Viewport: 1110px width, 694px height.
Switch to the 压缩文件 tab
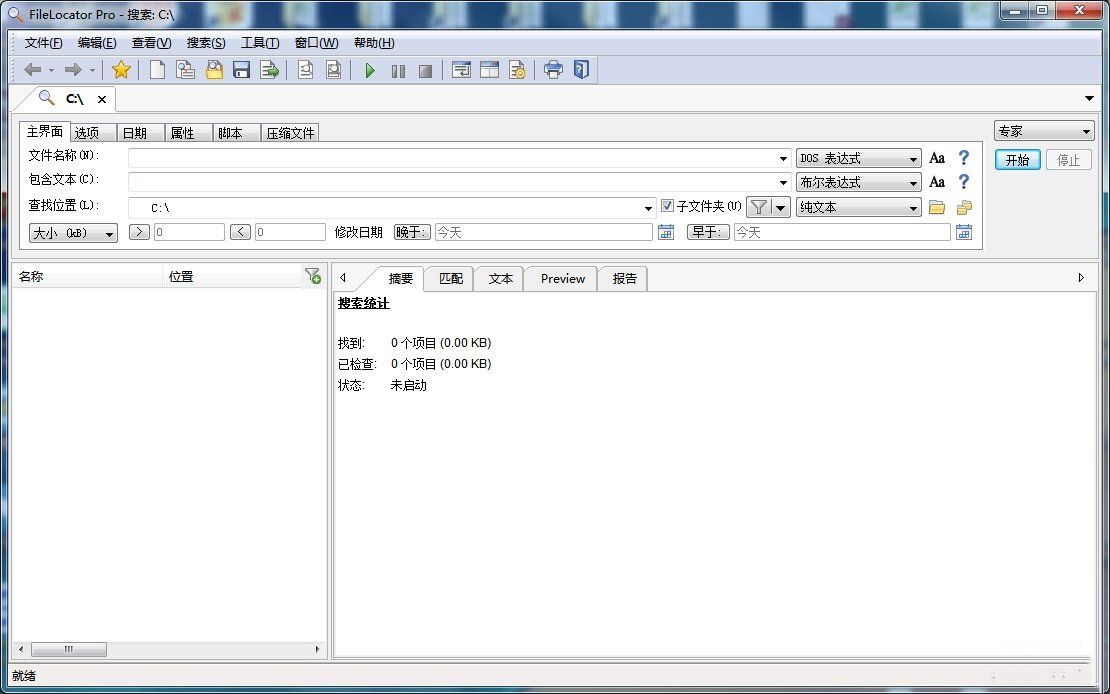click(290, 133)
